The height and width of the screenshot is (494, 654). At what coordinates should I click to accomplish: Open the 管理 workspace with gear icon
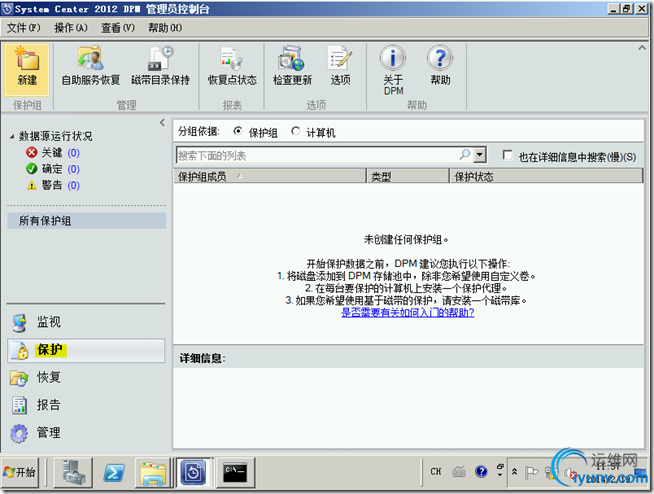(86, 433)
